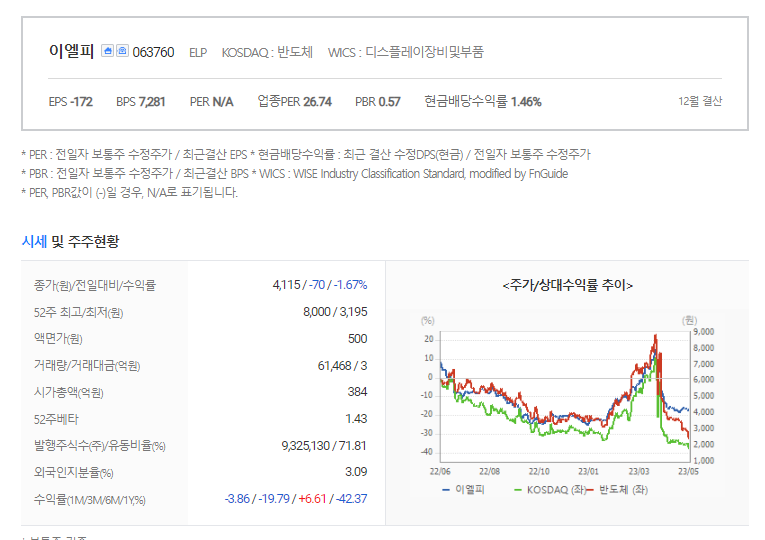Click 현금배당수익률 1.46% value
This screenshot has width=765, height=540.
click(x=483, y=101)
